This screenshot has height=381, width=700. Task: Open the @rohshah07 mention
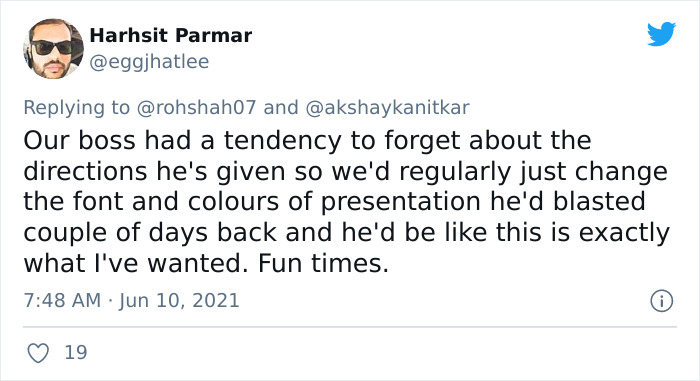(x=196, y=108)
